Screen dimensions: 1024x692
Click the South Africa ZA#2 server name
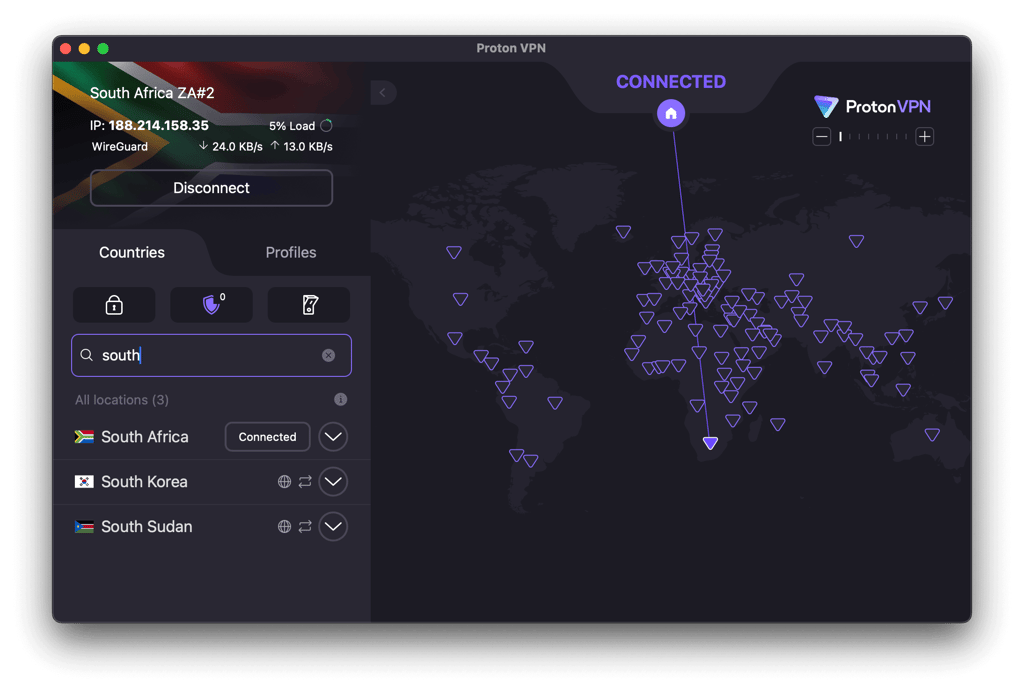[152, 93]
